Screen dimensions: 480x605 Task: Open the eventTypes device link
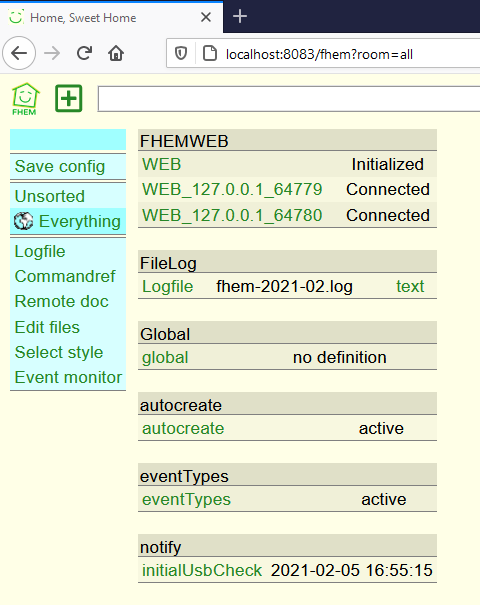coord(186,500)
